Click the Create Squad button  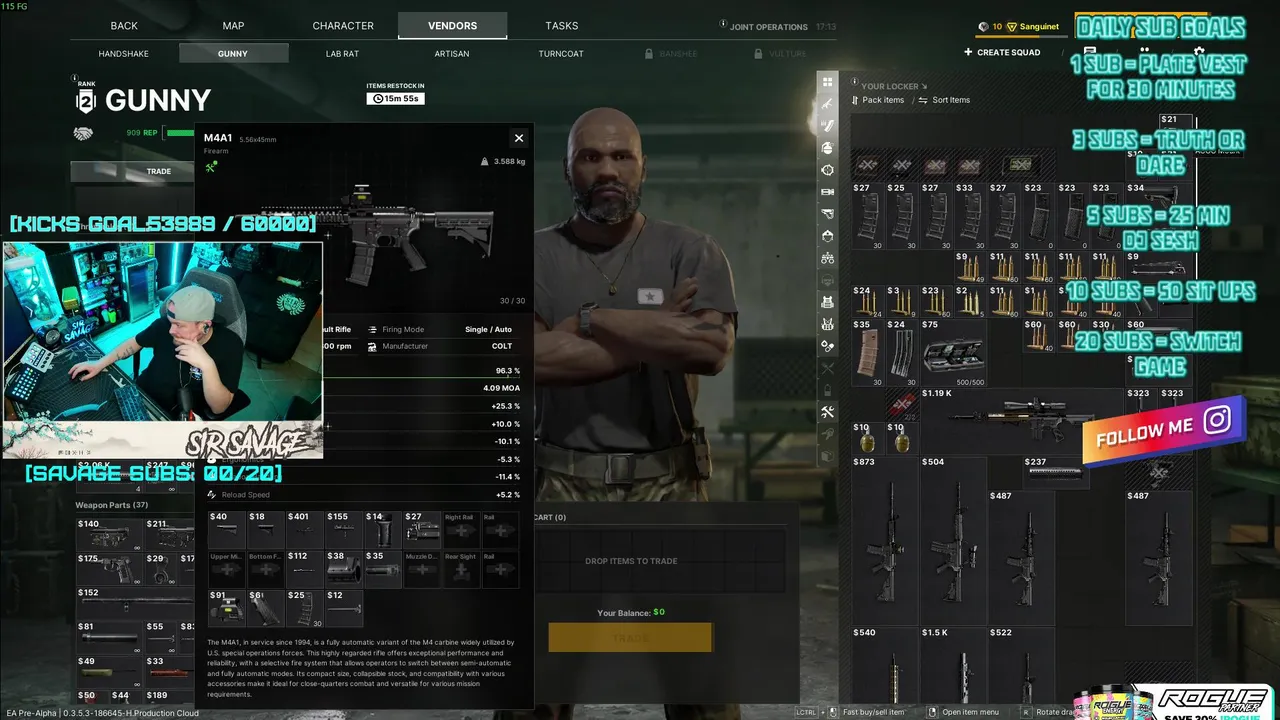click(1002, 52)
